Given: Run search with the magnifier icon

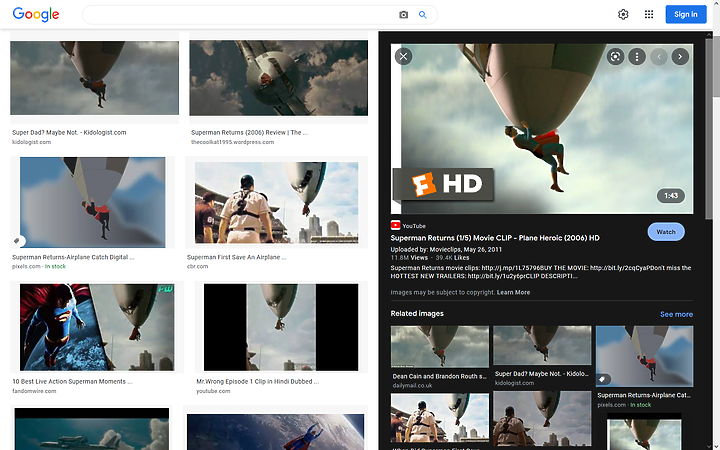Looking at the screenshot, I should [422, 15].
